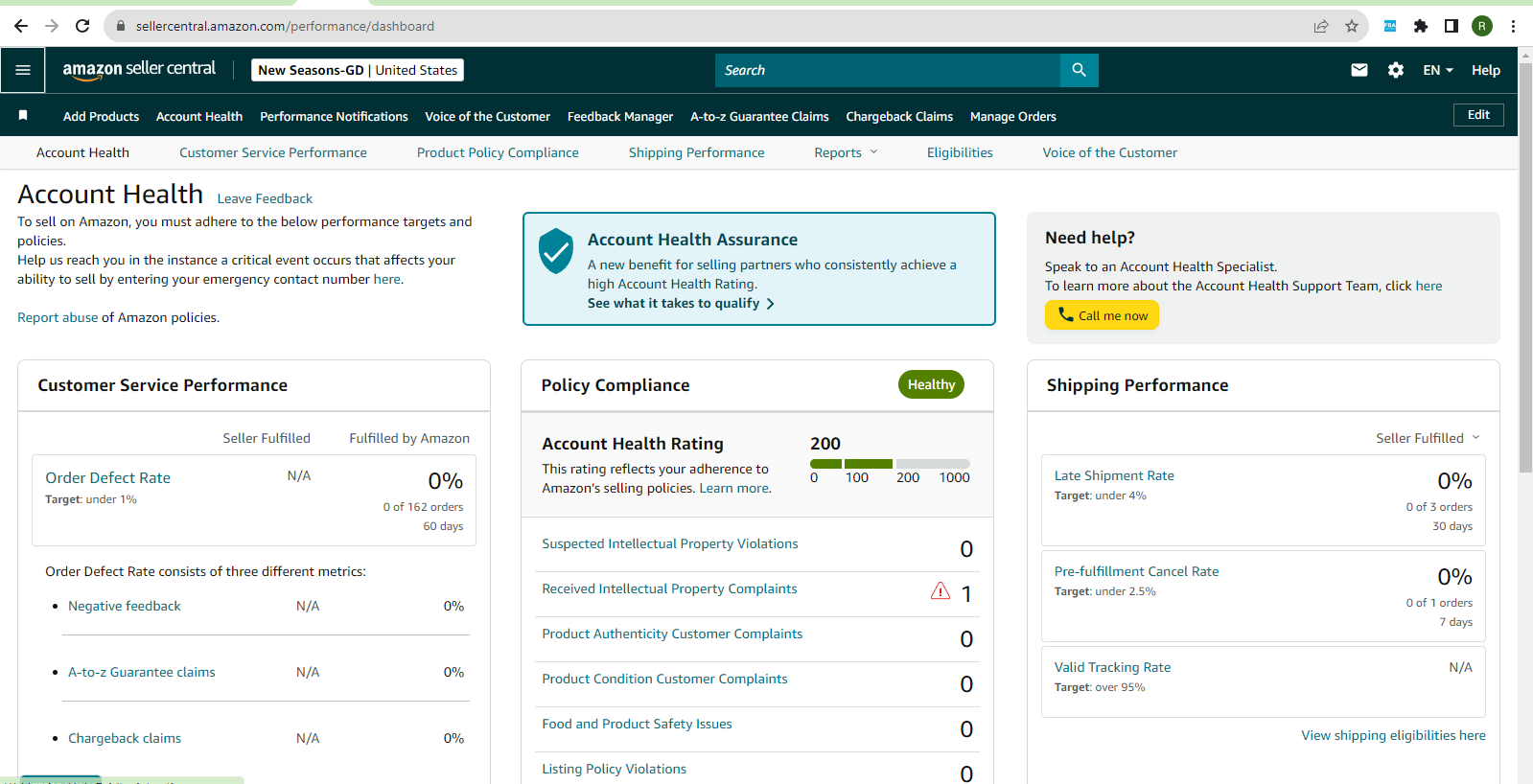Open the Seller Fulfilled shipping dropdown
This screenshot has height=784, width=1533.
[1428, 438]
